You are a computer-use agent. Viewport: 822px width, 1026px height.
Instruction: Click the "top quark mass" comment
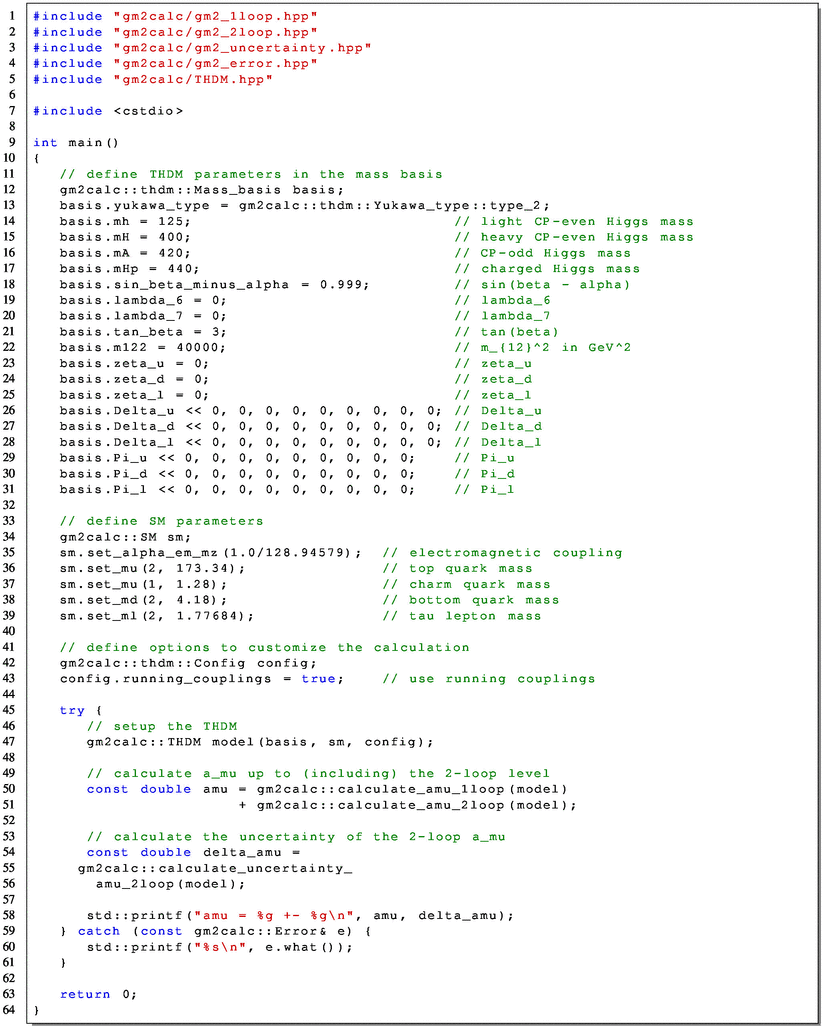click(x=470, y=569)
